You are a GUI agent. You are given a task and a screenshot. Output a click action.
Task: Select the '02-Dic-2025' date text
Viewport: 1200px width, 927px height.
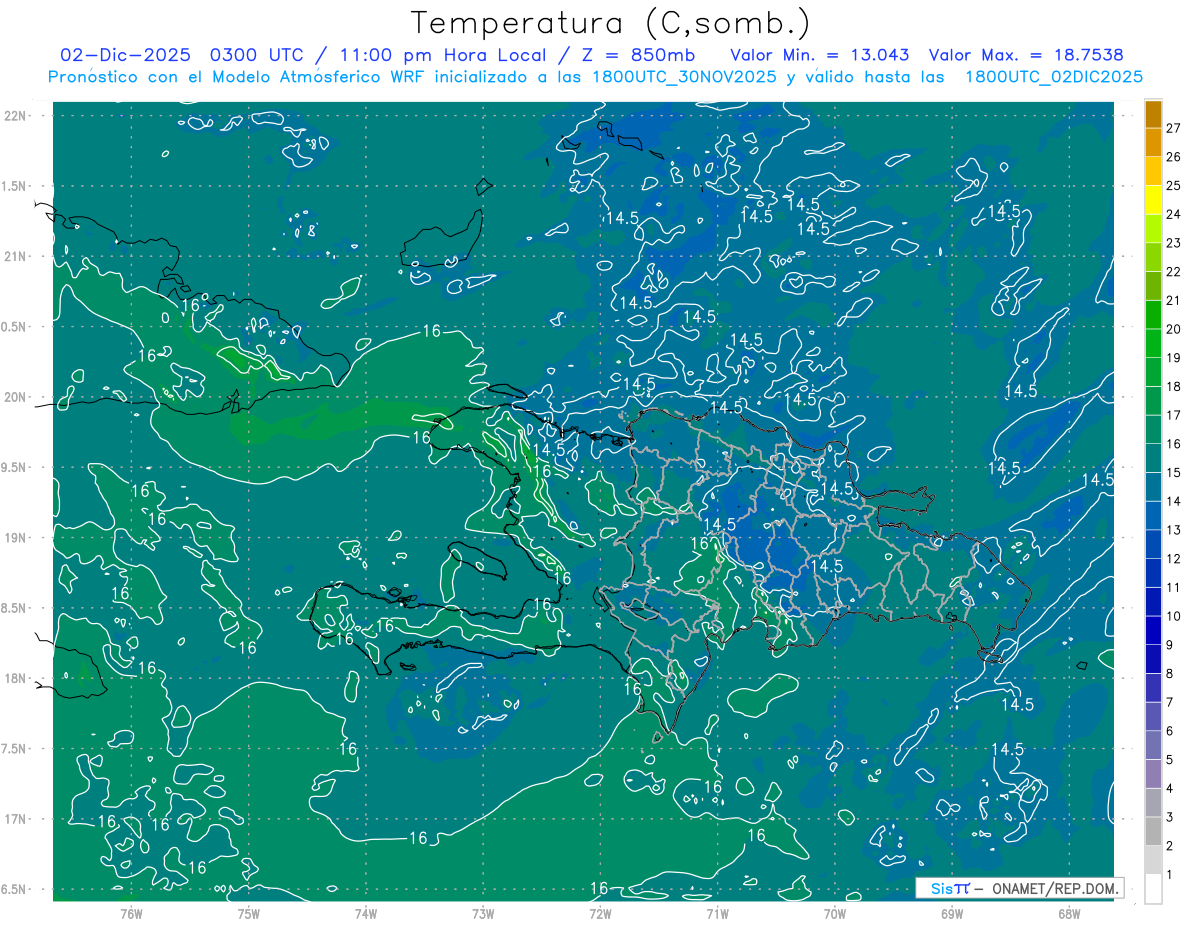coord(127,55)
